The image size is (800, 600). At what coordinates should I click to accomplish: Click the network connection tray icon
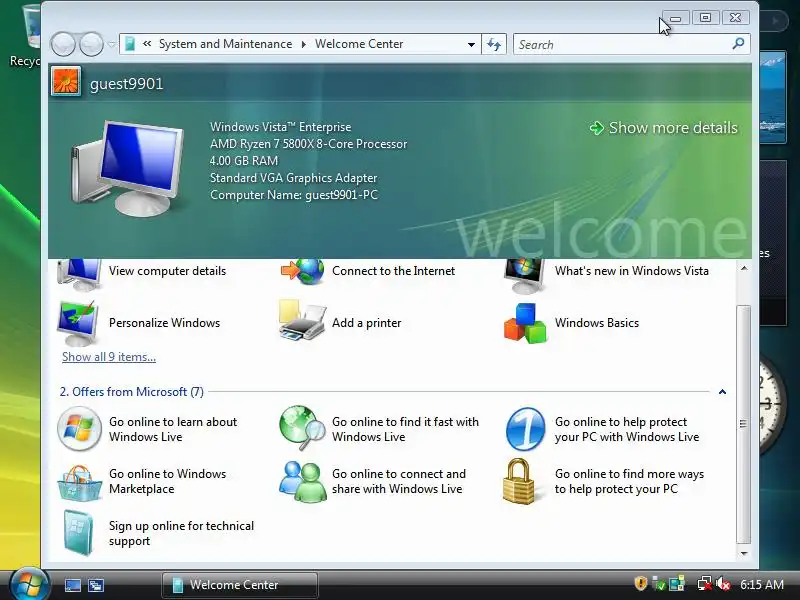click(x=705, y=584)
